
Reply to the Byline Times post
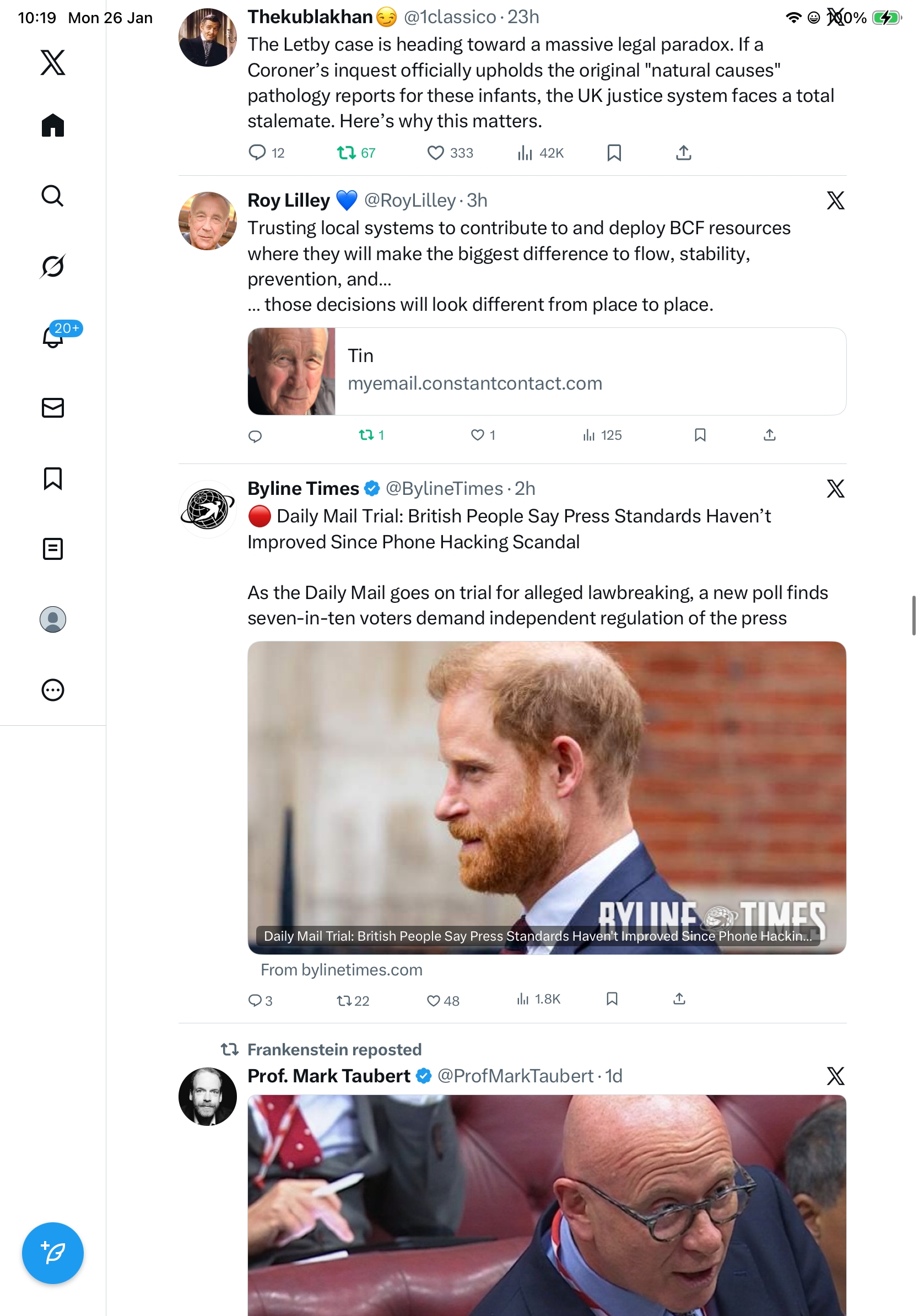[255, 1000]
